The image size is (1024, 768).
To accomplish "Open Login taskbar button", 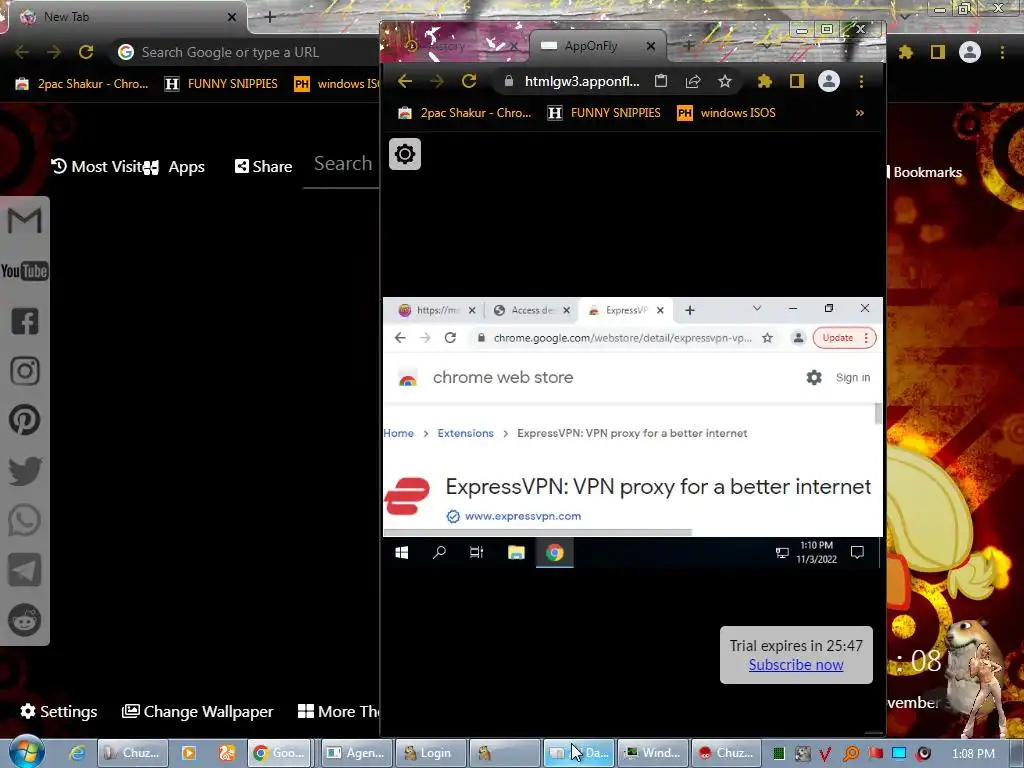I will [432, 753].
